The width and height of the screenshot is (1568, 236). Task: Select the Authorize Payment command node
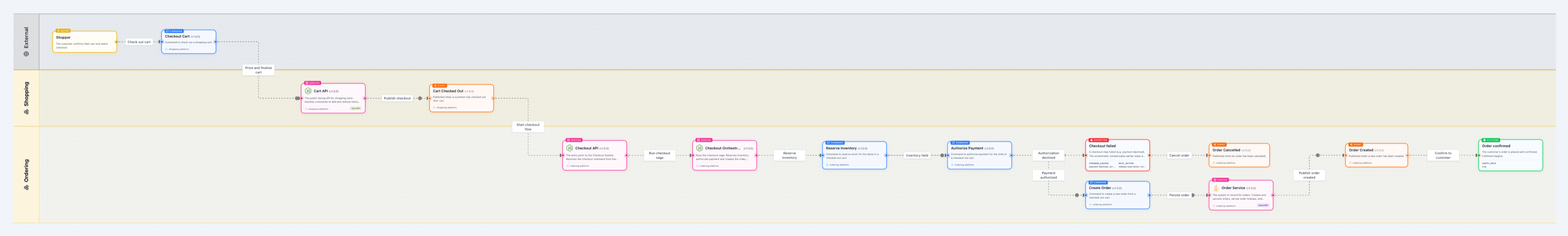(980, 156)
